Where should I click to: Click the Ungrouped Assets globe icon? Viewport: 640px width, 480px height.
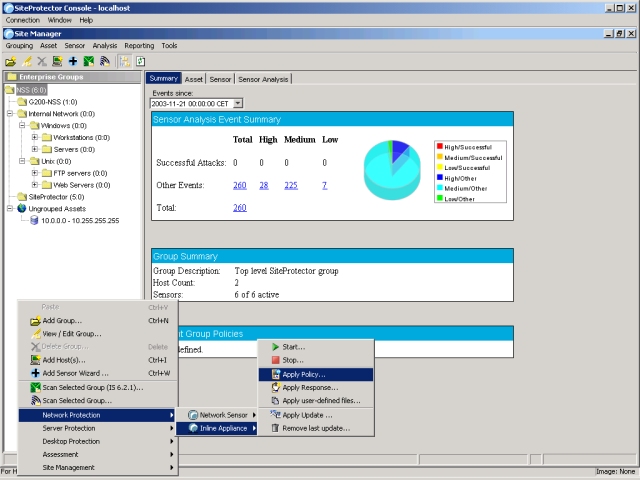(x=22, y=209)
